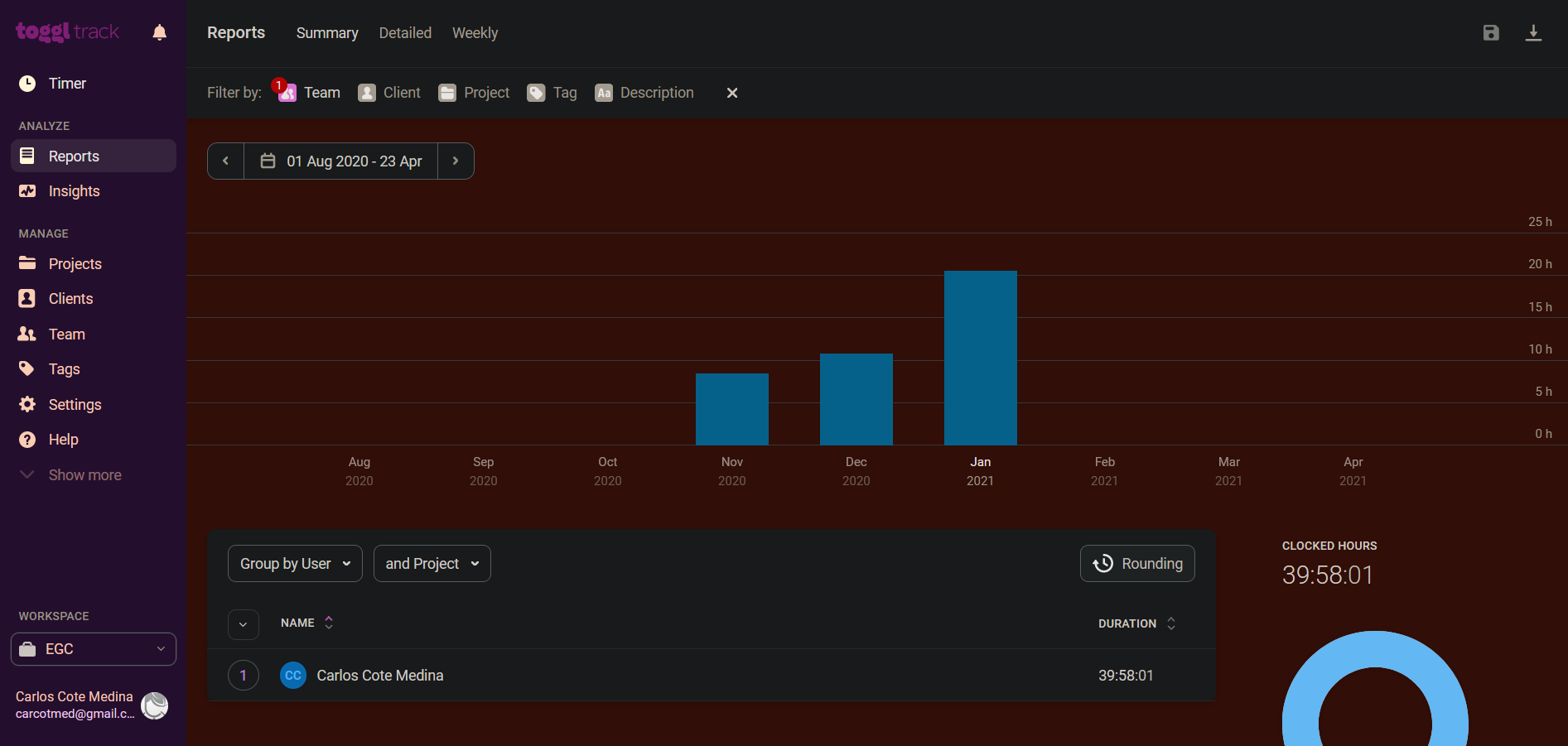Open Help
1568x746 pixels.
(x=94, y=440)
